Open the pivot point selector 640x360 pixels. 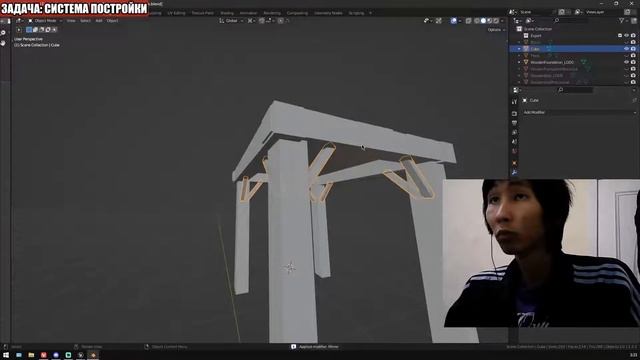coord(251,20)
